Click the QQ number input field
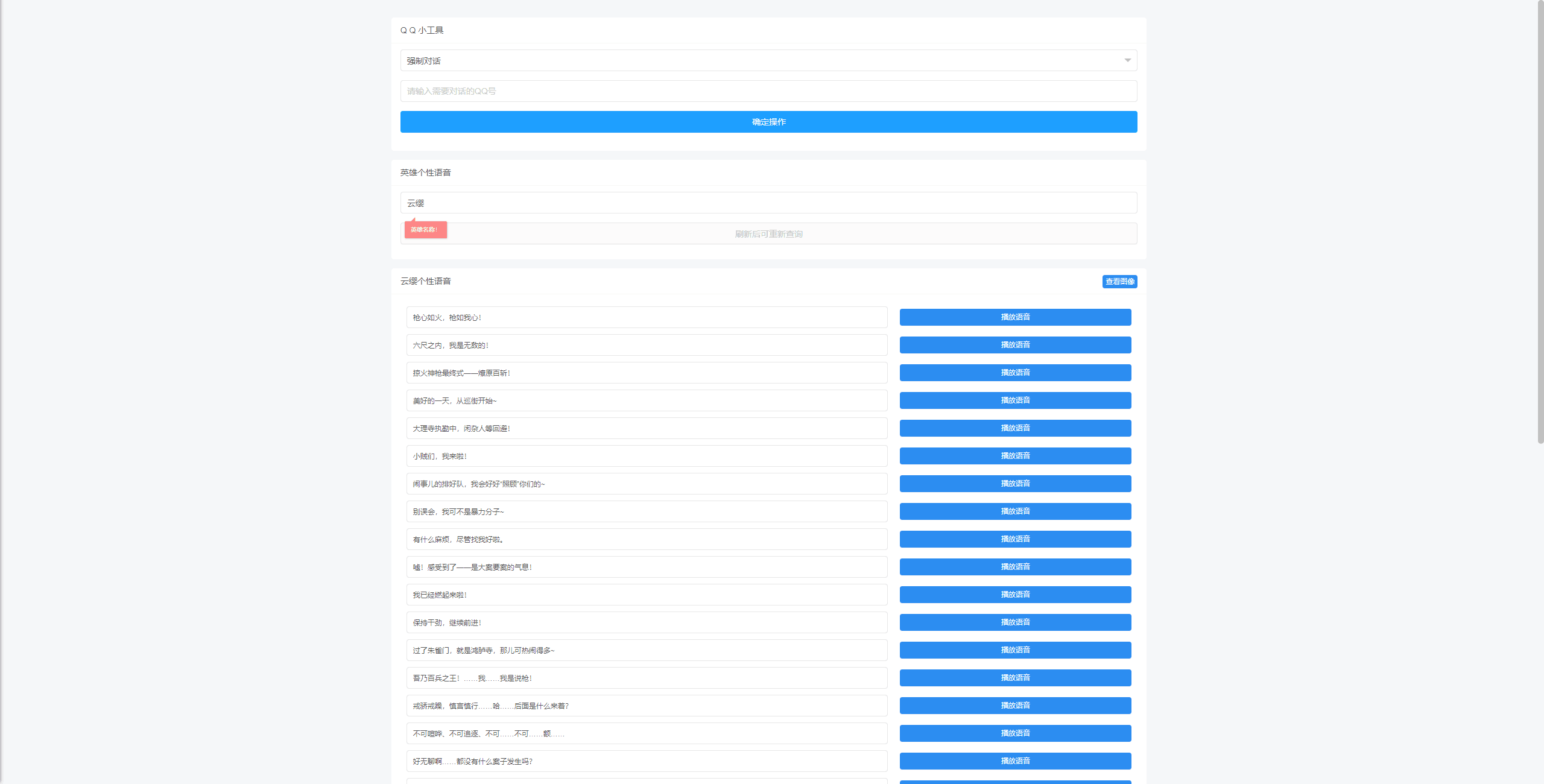Image resolution: width=1544 pixels, height=784 pixels. (x=768, y=91)
